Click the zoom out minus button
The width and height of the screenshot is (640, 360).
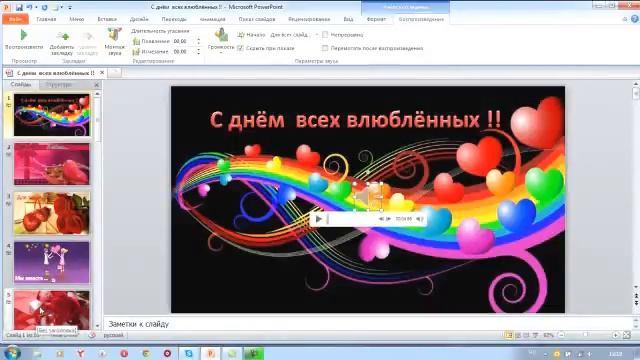tap(562, 335)
